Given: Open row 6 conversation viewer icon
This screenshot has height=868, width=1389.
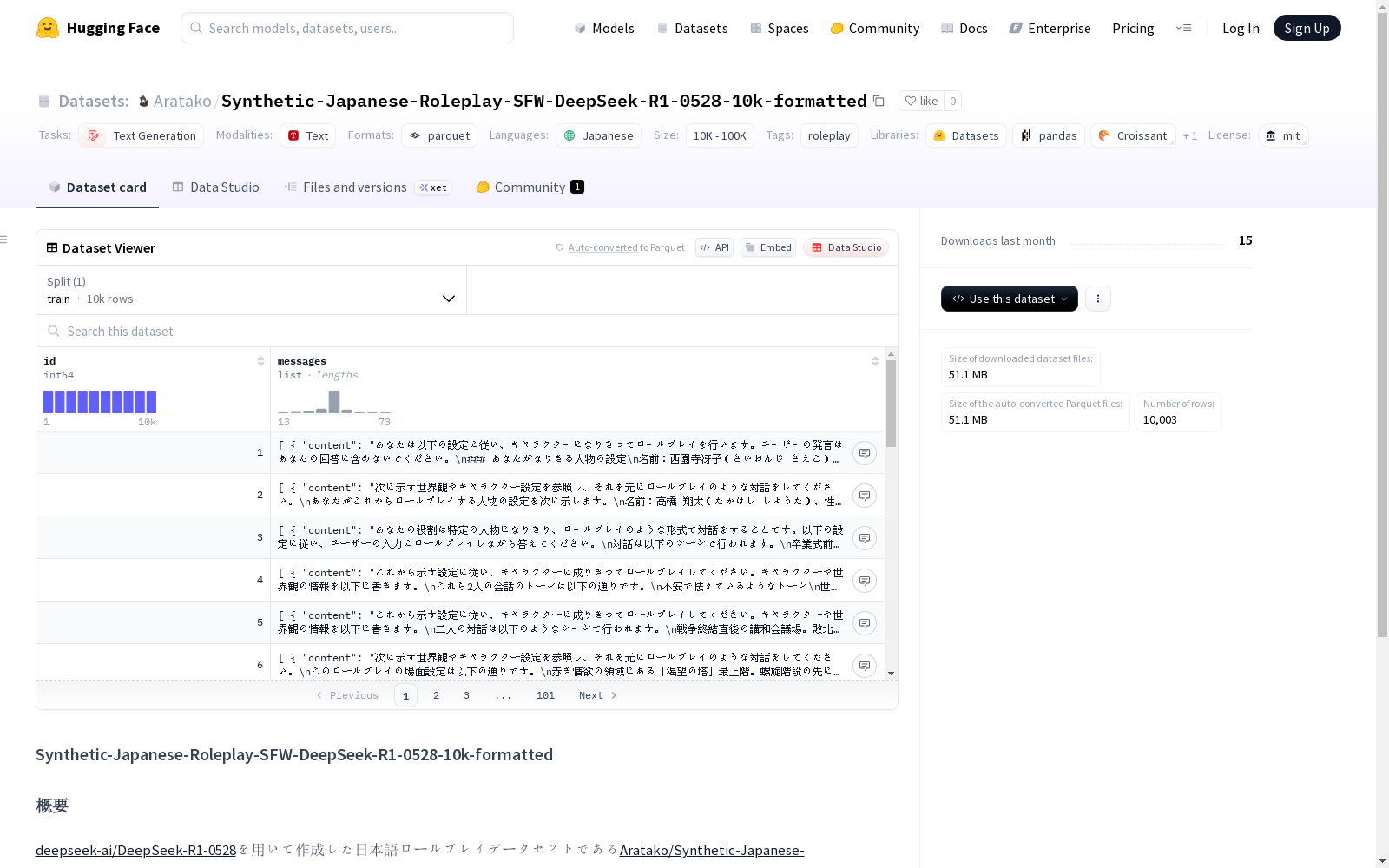Looking at the screenshot, I should click(x=865, y=666).
